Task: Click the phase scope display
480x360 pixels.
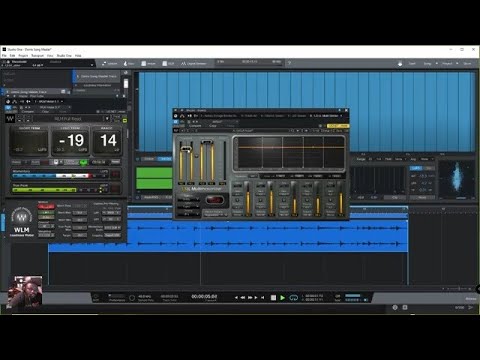Action: [x=457, y=180]
